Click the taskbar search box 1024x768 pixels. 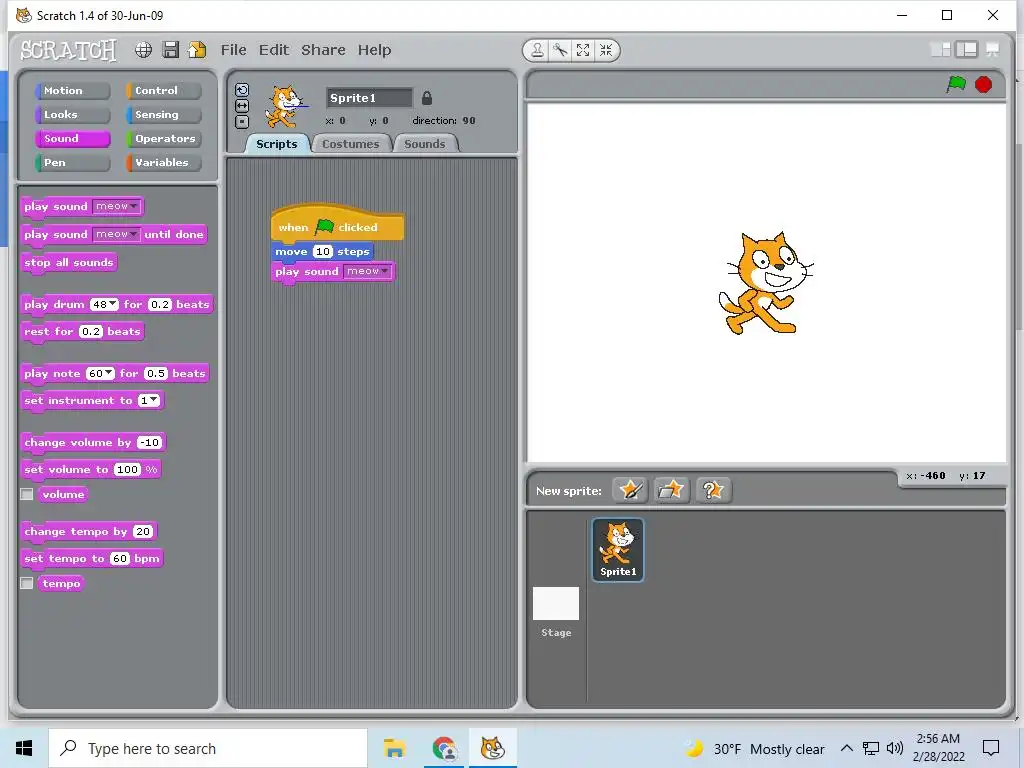pos(208,748)
